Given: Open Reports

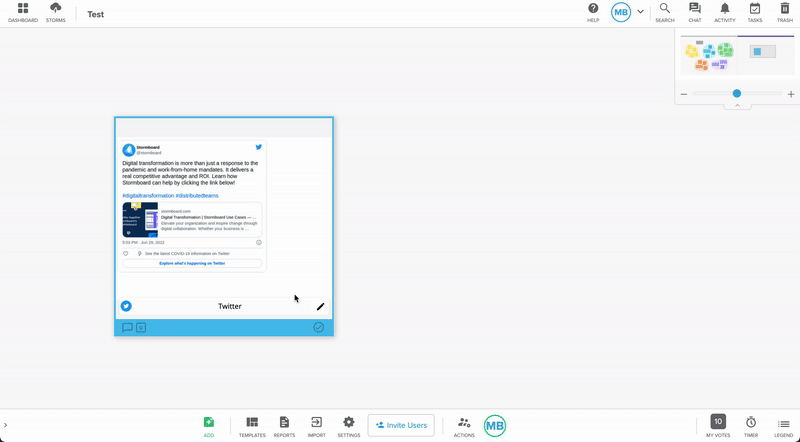Looking at the screenshot, I should coord(284,427).
